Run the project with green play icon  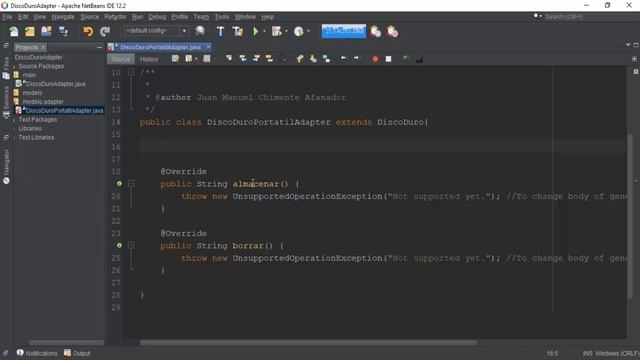[256, 31]
